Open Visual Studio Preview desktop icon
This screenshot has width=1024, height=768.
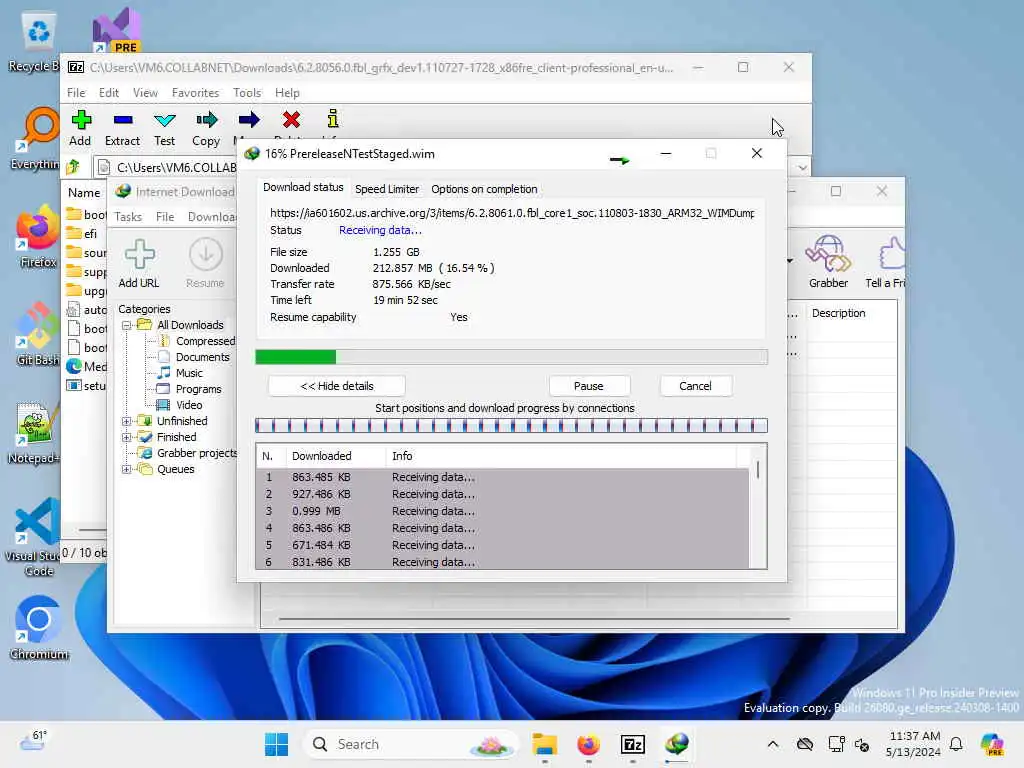click(x=117, y=31)
